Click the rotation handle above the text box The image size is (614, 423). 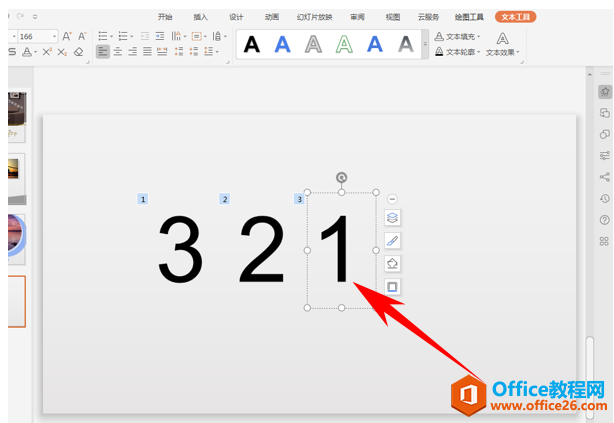(x=341, y=178)
